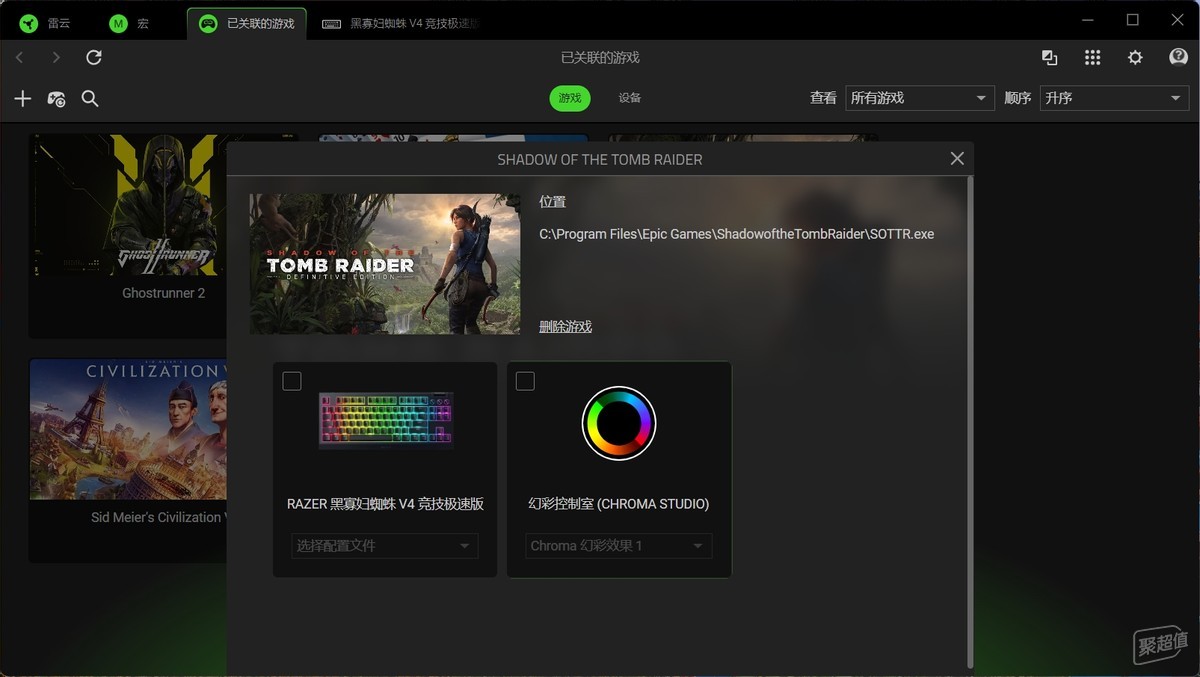This screenshot has width=1200, height=677.
Task: Click the window overlay icon in top bar
Action: (x=1049, y=58)
